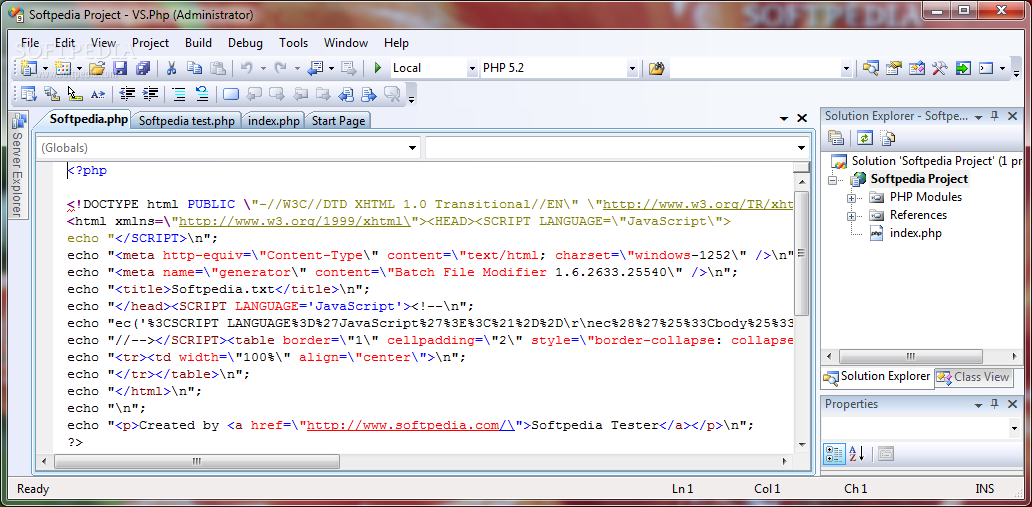
Task: Open Solution Explorer from toolbar icon
Action: pos(871,68)
